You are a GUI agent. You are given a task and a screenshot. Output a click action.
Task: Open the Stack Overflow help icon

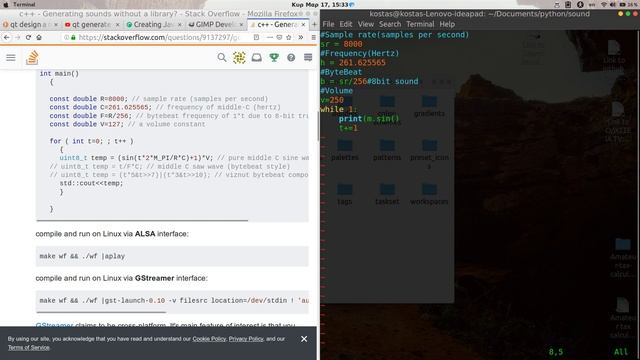291,58
